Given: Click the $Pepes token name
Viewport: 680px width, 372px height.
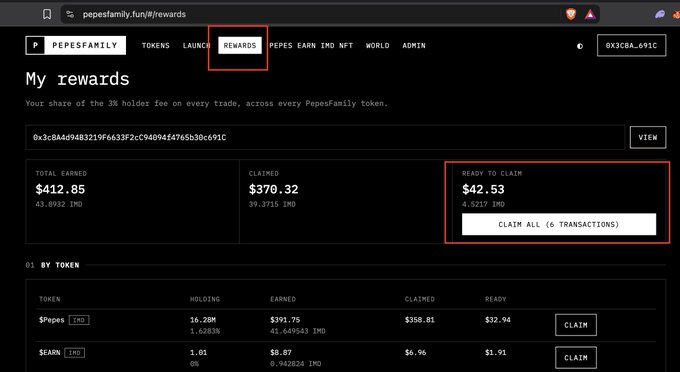Looking at the screenshot, I should [52, 320].
